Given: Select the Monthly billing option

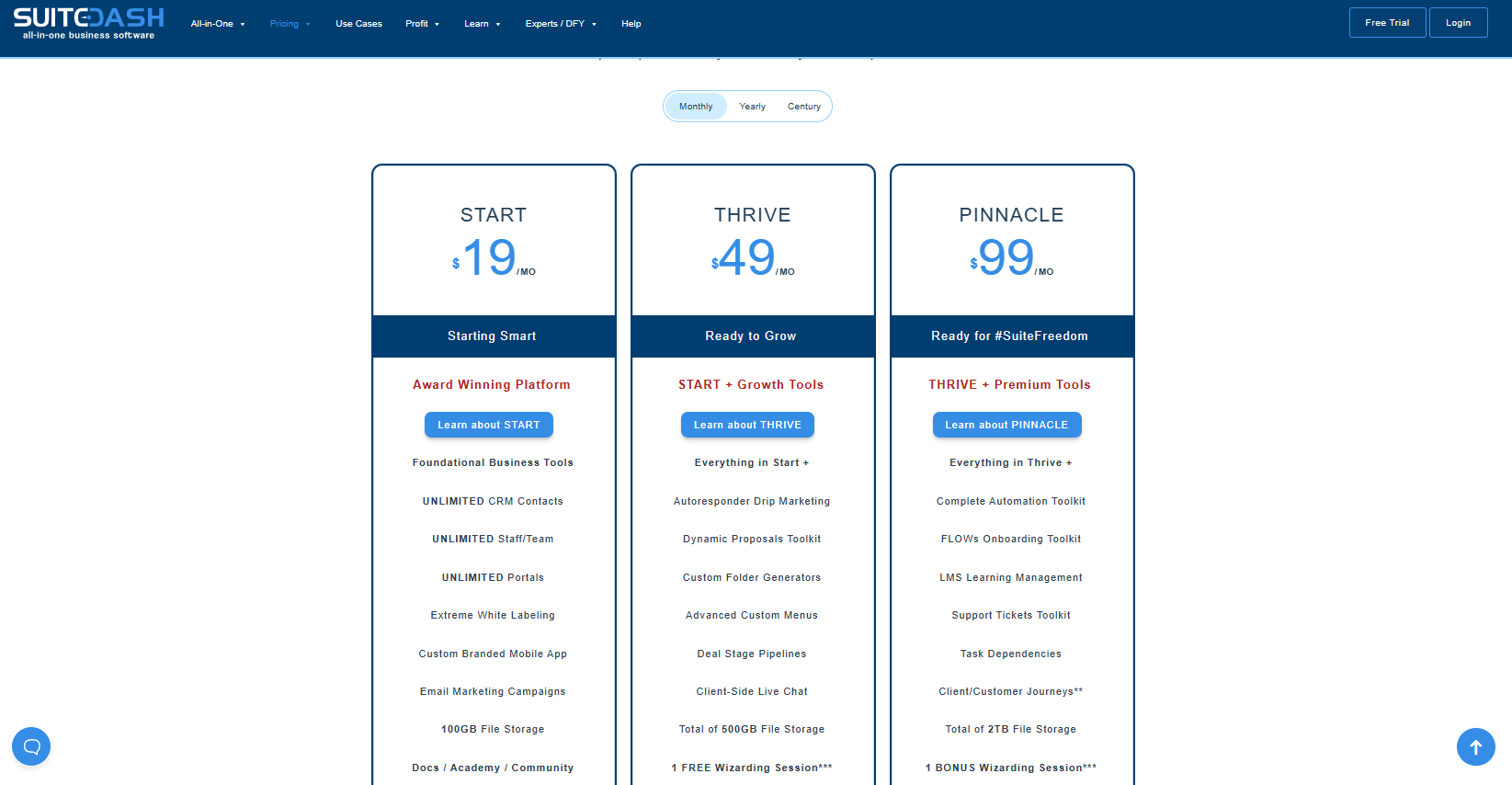Looking at the screenshot, I should [x=696, y=107].
